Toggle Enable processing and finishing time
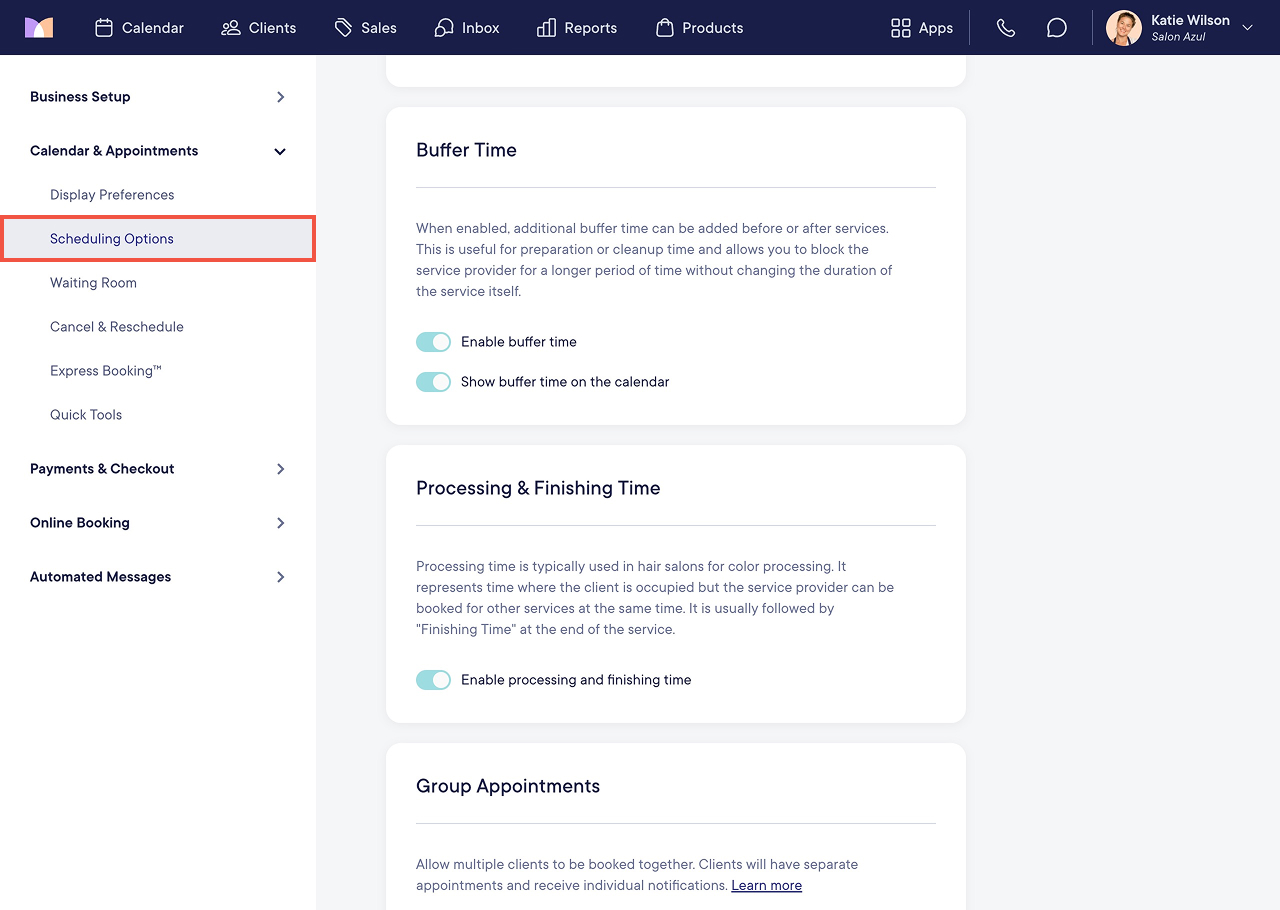This screenshot has height=910, width=1280. coord(433,680)
